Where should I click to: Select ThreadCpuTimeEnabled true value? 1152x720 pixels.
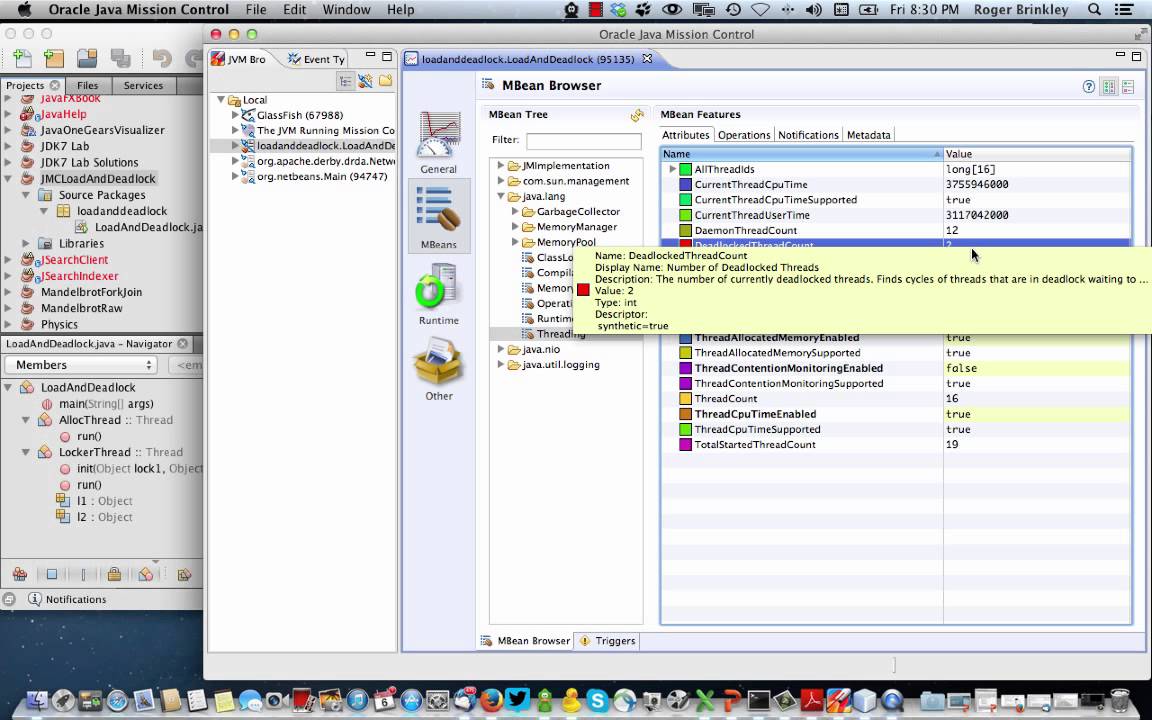1037,414
